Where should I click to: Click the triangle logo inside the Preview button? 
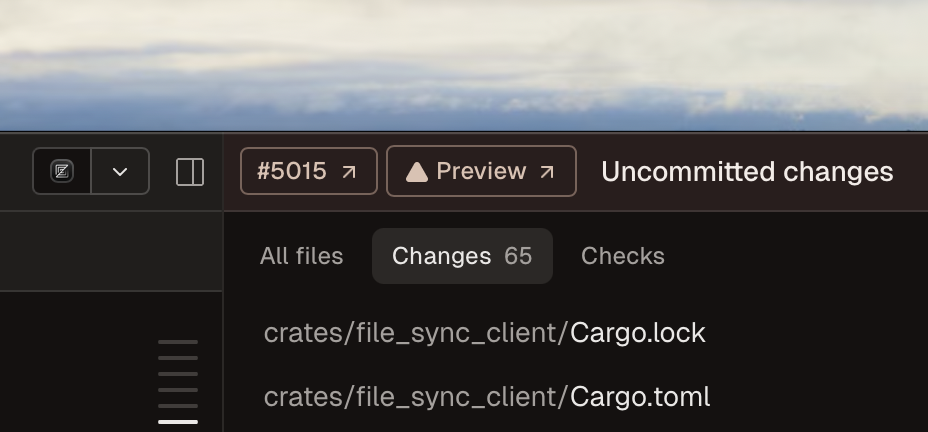[417, 172]
